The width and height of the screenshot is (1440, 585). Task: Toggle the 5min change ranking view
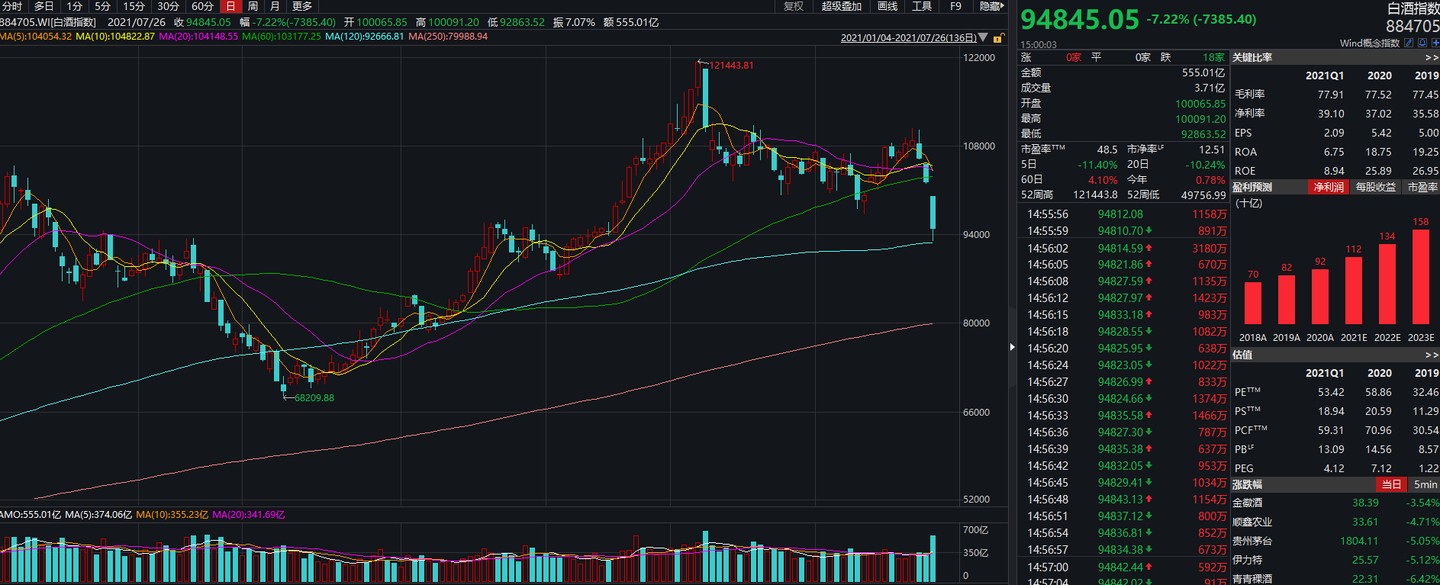tap(1423, 484)
